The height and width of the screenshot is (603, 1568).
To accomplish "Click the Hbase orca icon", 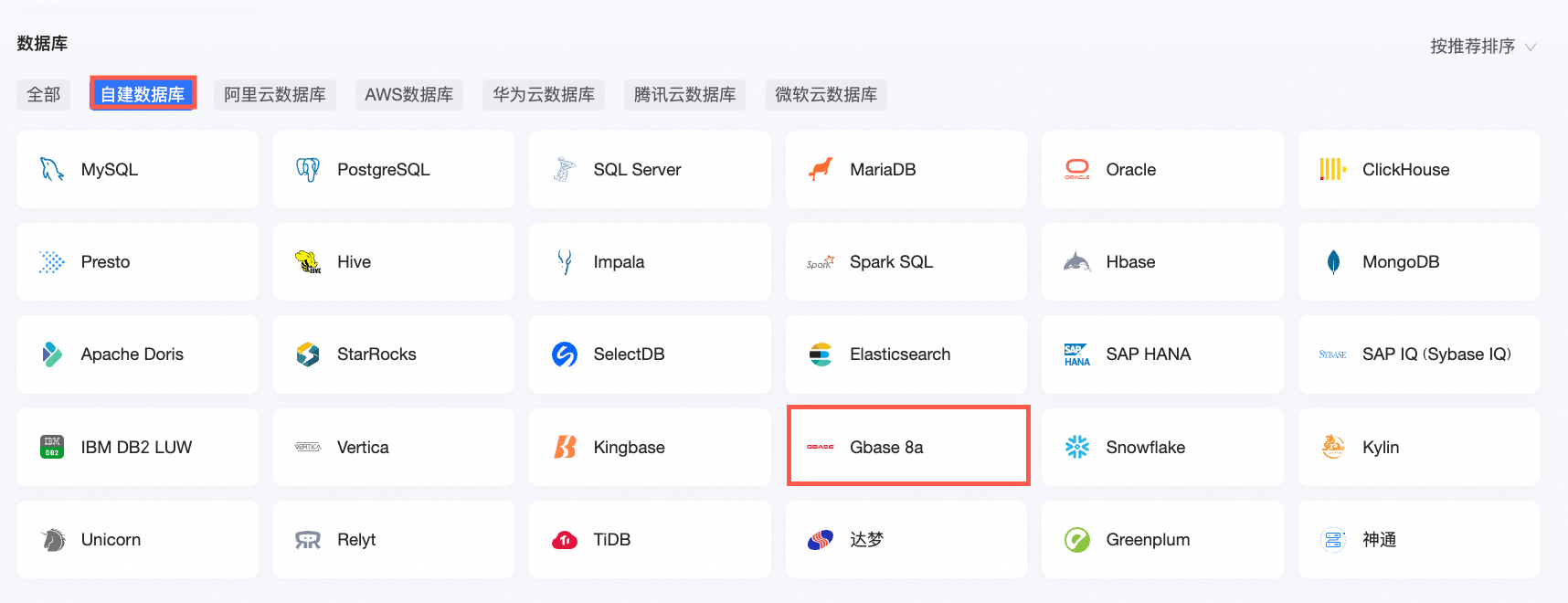I will [1077, 262].
